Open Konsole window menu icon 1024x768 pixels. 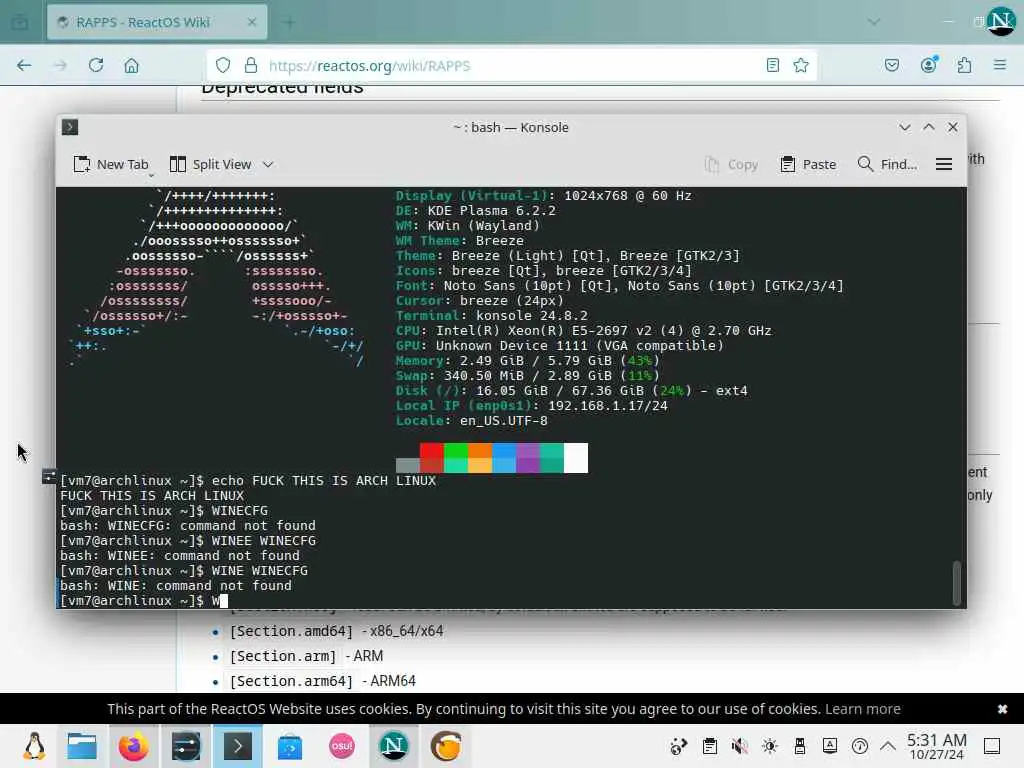(x=70, y=127)
